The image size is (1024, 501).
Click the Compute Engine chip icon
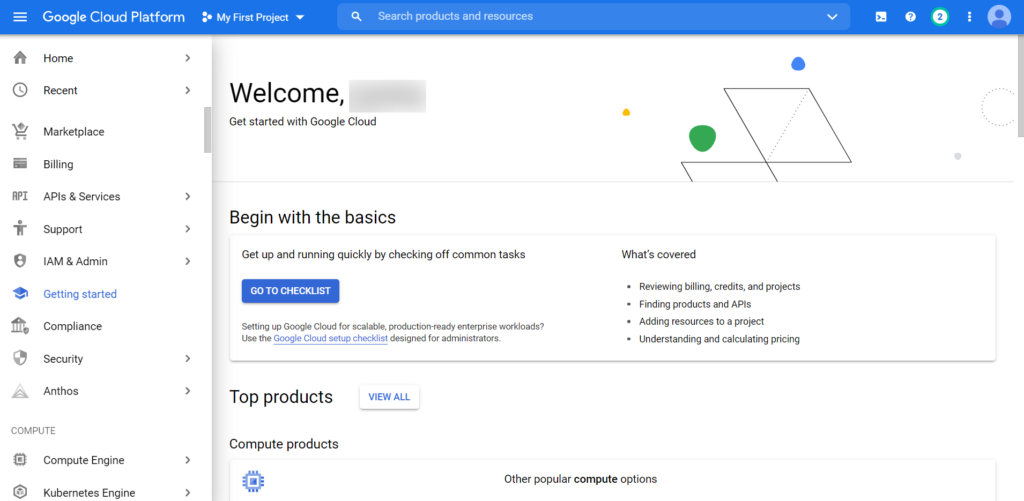coord(20,460)
